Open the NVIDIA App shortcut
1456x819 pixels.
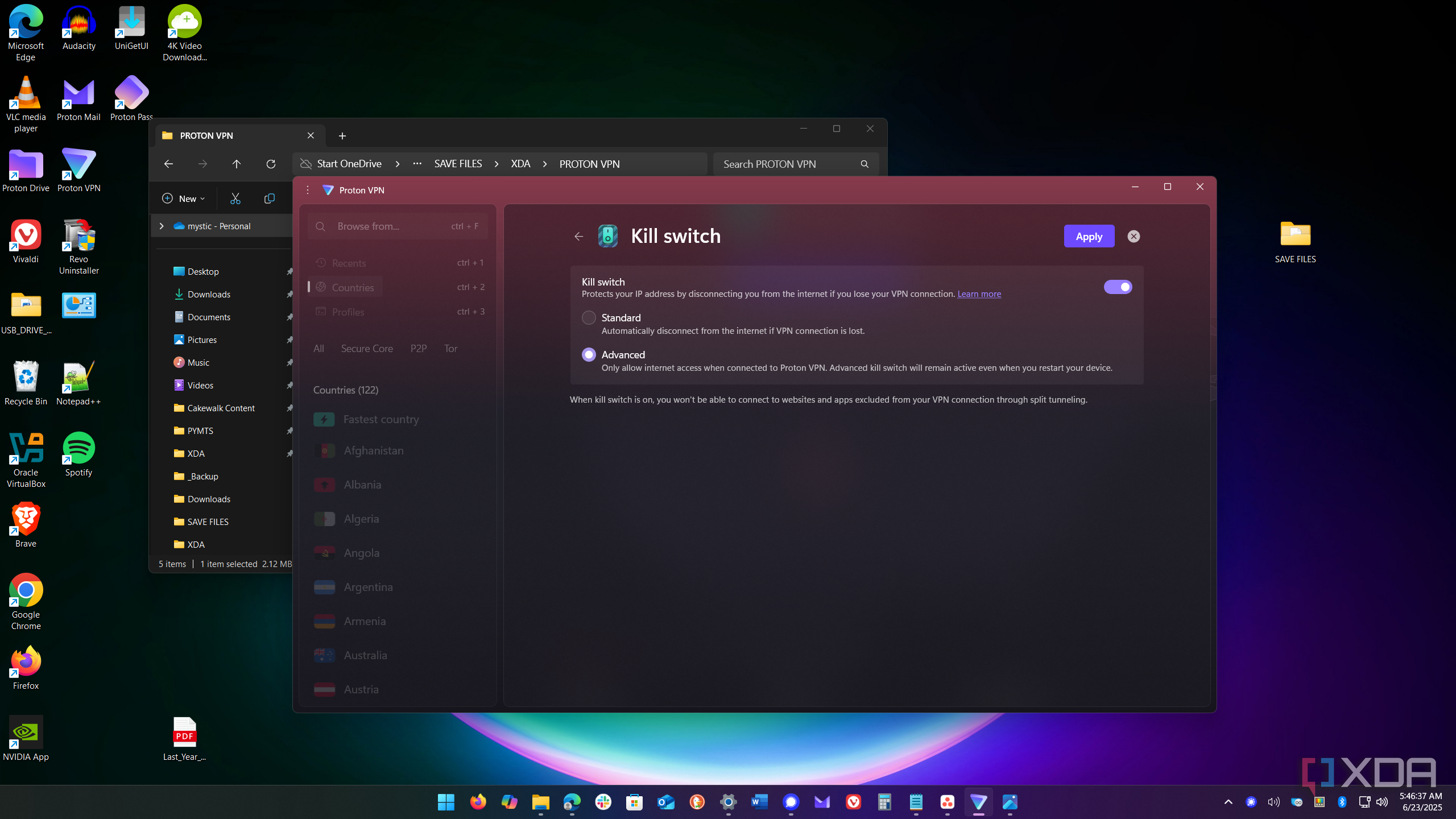[26, 739]
